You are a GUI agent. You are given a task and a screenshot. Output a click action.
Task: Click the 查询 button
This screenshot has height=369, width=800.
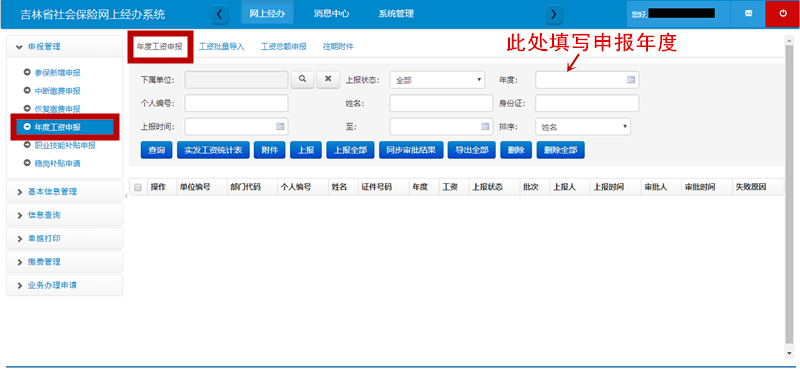tap(157, 150)
